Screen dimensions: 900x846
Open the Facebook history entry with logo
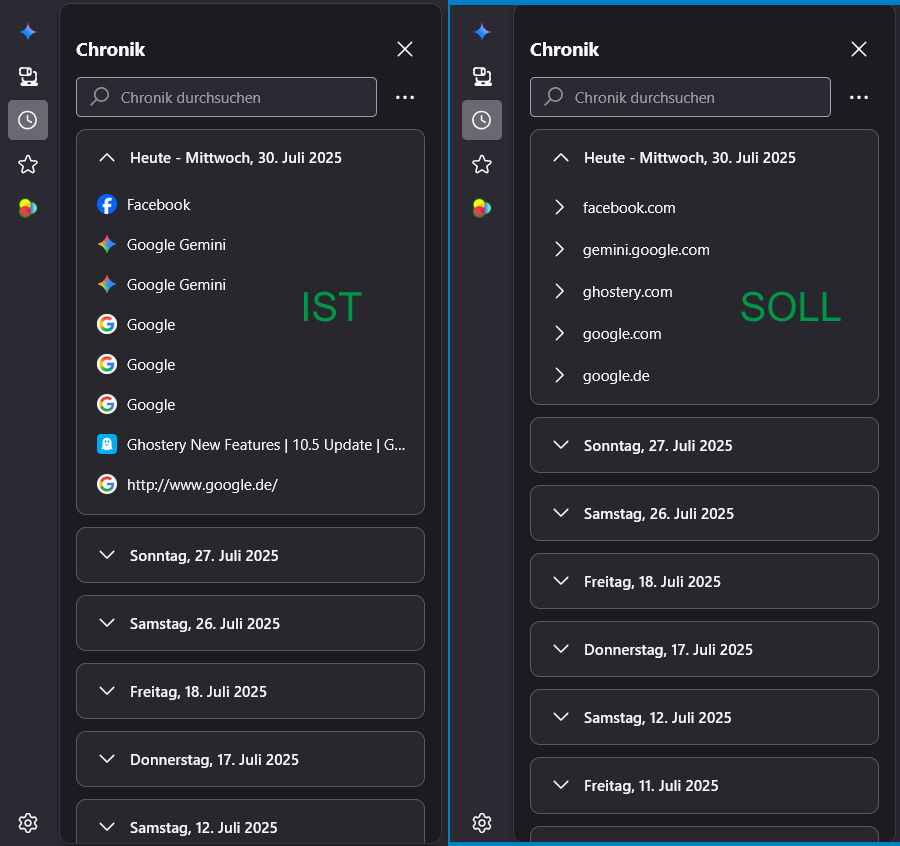coord(158,205)
